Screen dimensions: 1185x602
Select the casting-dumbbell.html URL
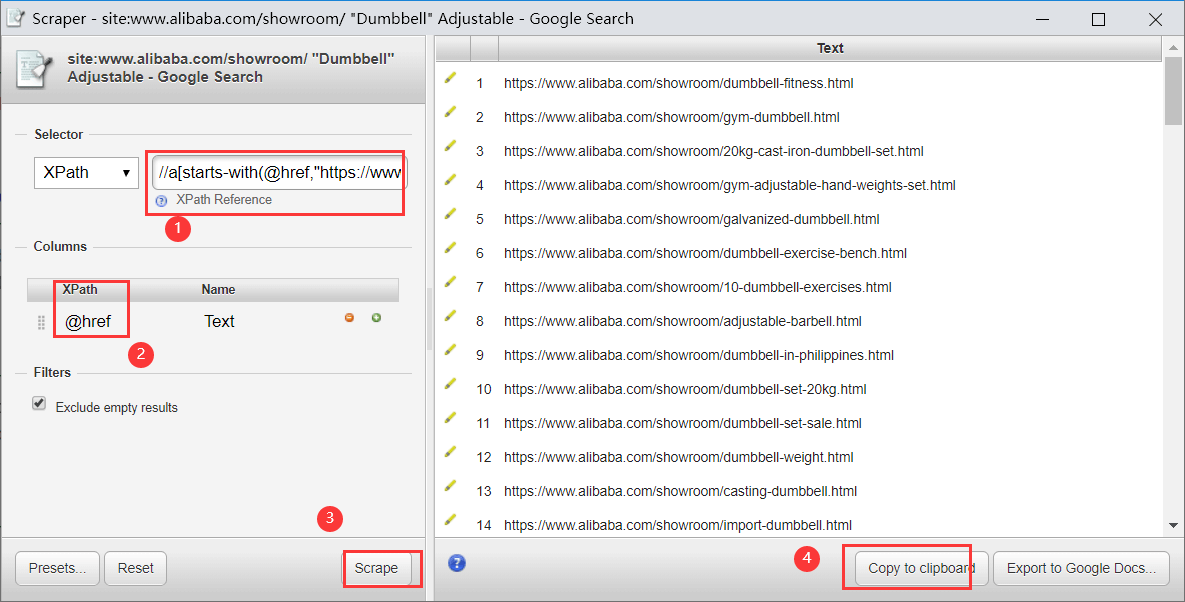pyautogui.click(x=680, y=491)
